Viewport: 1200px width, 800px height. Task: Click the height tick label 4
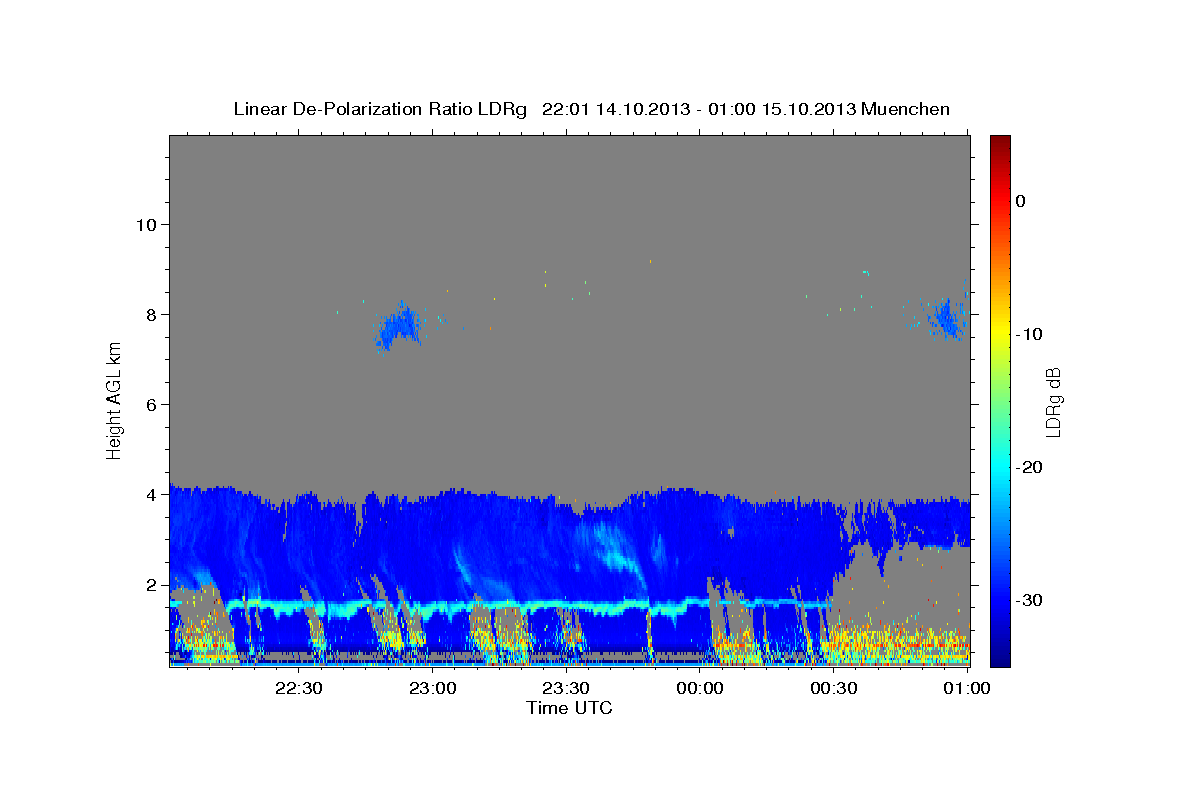[150, 494]
